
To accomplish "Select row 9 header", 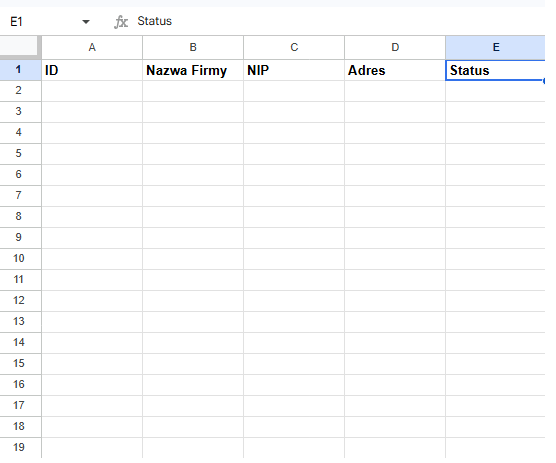I will [20, 238].
